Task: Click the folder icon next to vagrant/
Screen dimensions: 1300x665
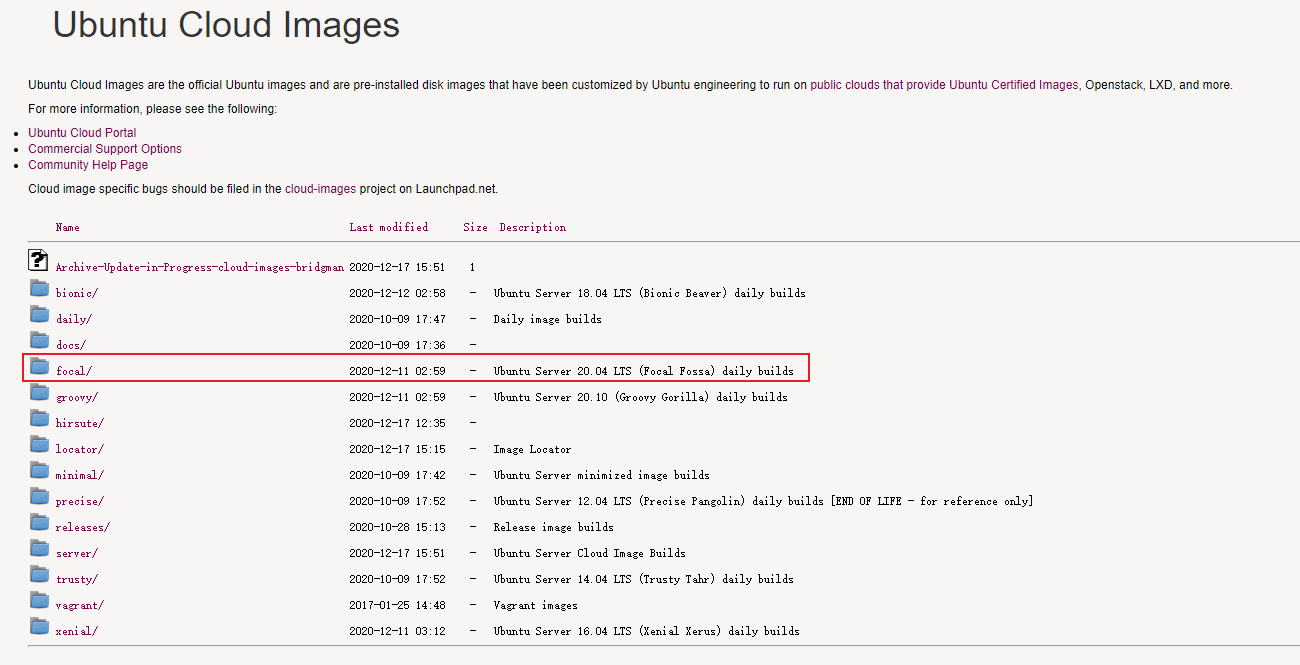Action: [x=39, y=601]
